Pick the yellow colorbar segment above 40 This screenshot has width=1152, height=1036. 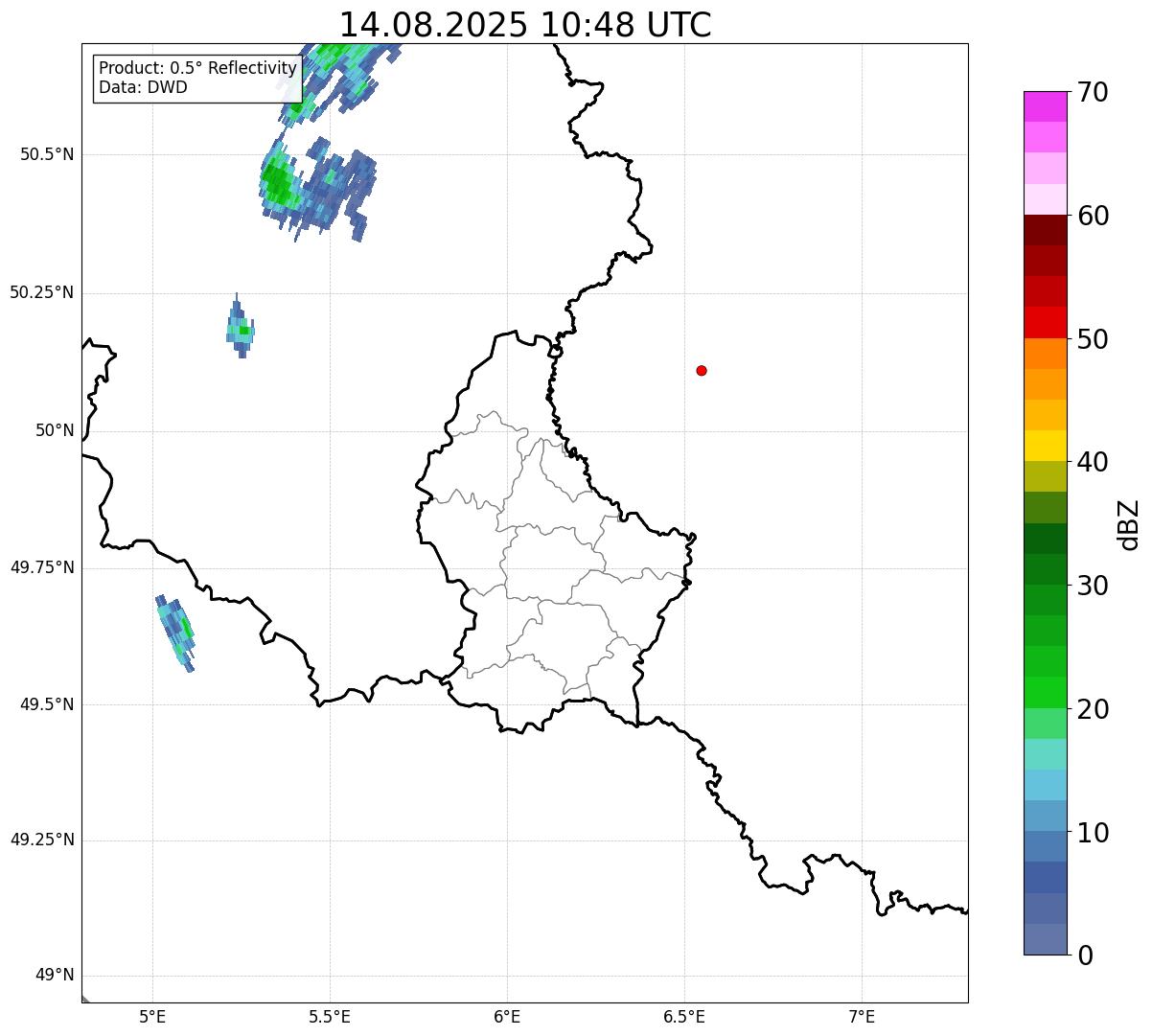point(1045,446)
